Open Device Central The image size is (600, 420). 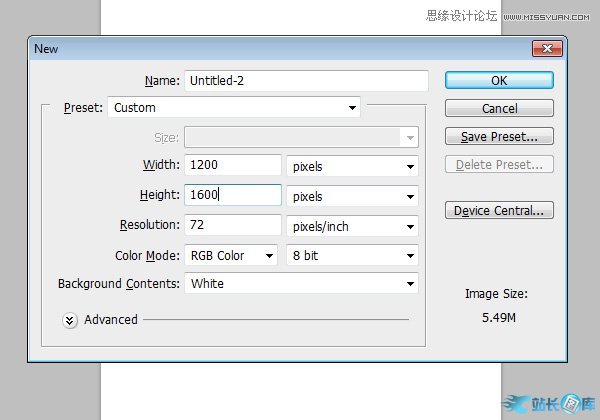pos(499,211)
